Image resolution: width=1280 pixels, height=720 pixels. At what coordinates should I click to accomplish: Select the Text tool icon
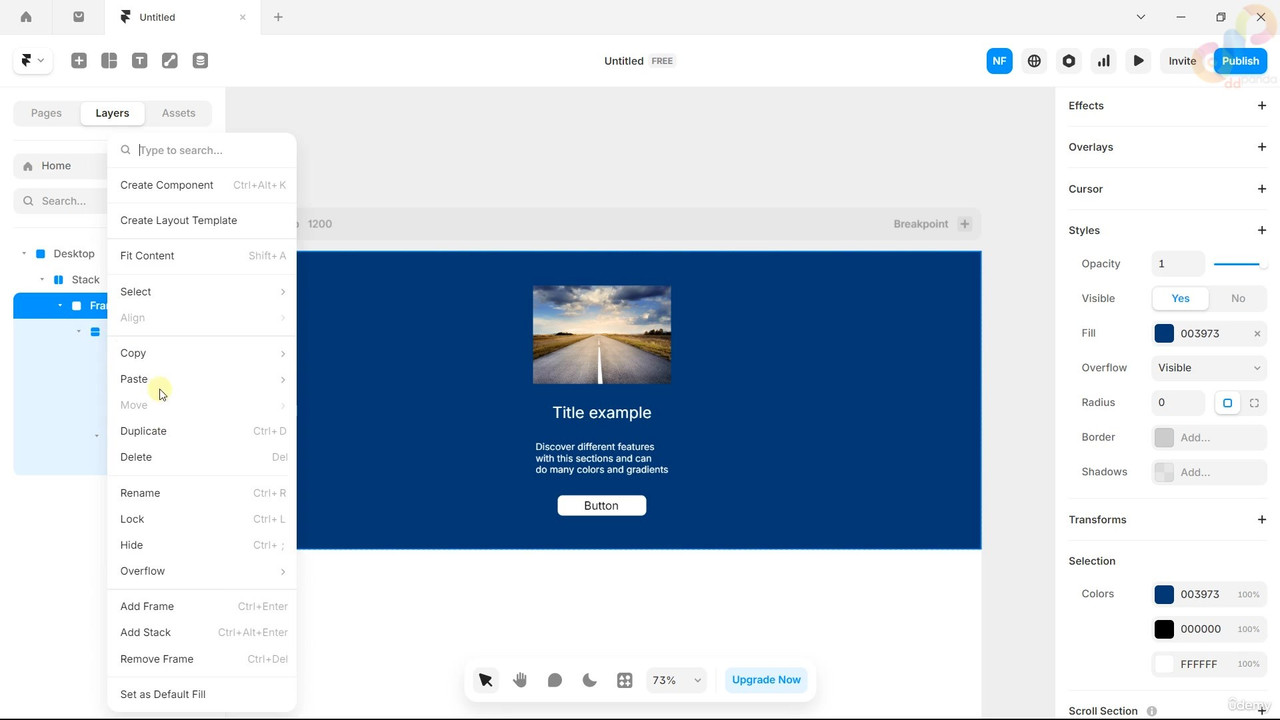pyautogui.click(x=140, y=61)
